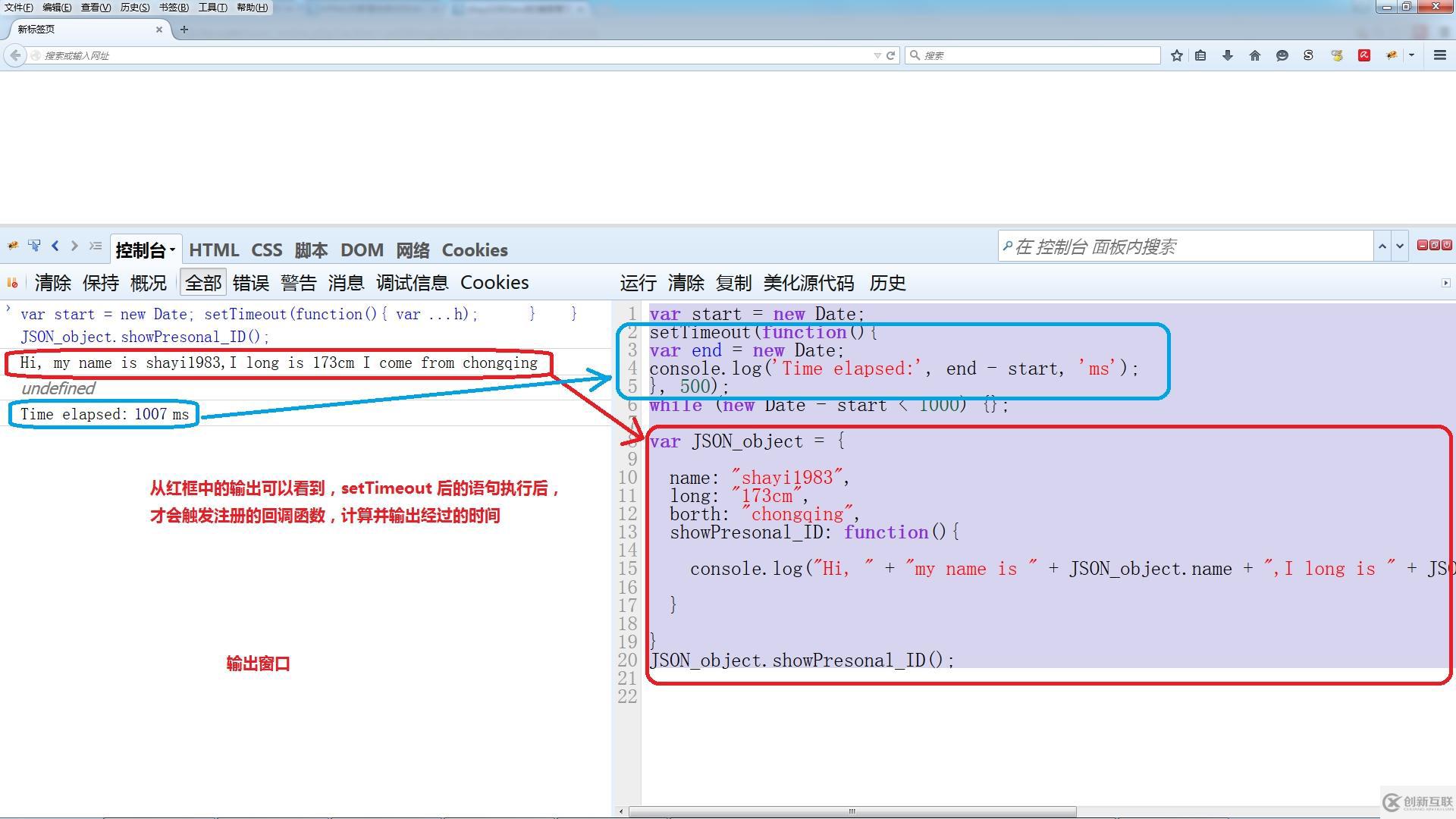
Task: Activate the Firebug element inspect tool
Action: 34,246
